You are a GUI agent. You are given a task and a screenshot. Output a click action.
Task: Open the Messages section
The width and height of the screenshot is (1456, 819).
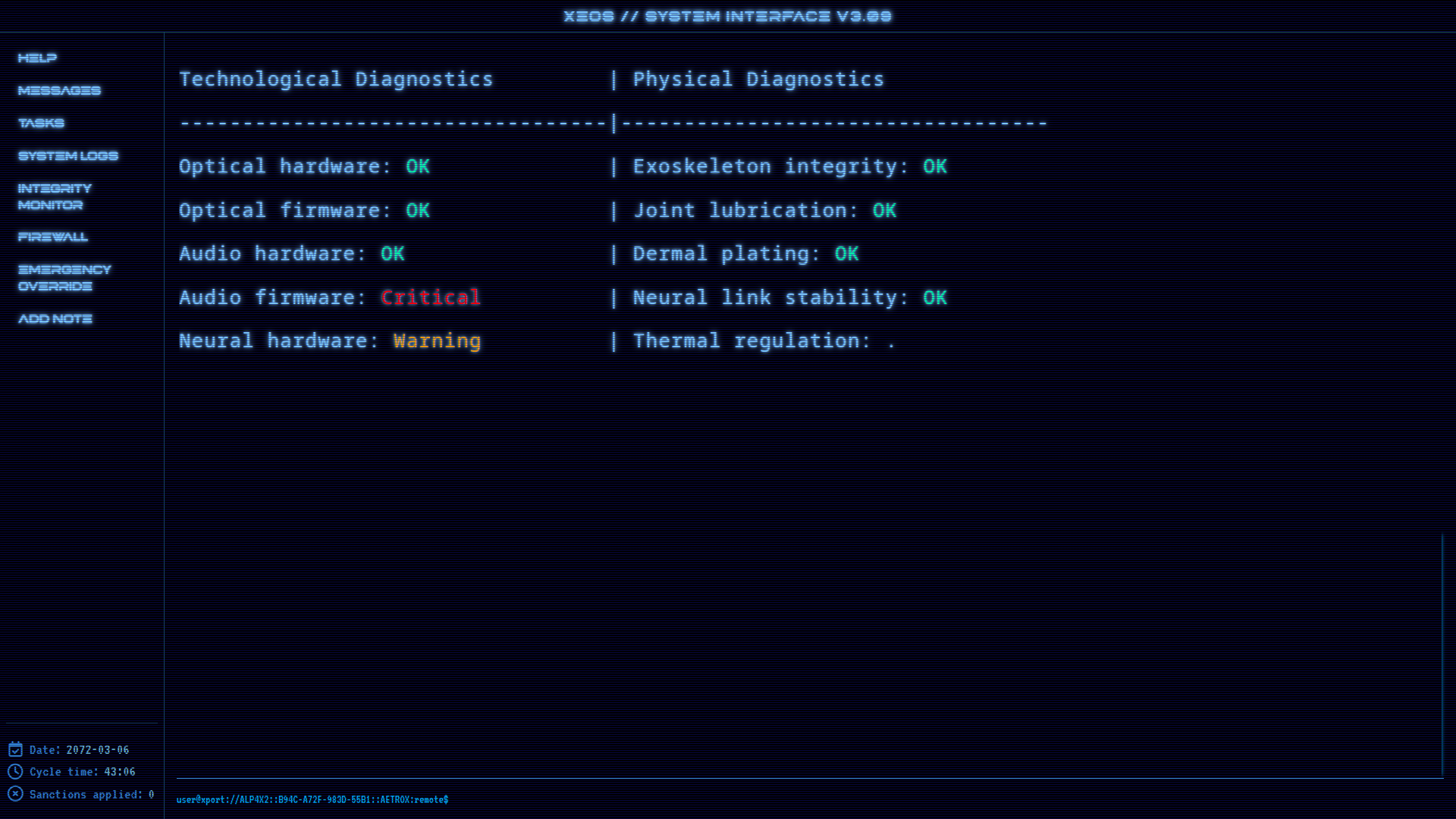coord(59,90)
